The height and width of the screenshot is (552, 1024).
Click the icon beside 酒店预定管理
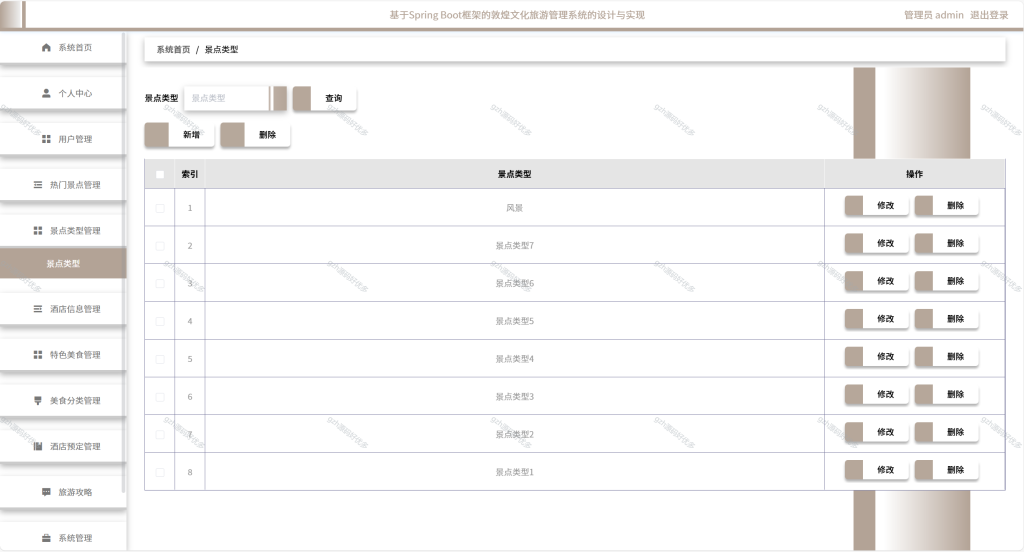[38, 446]
